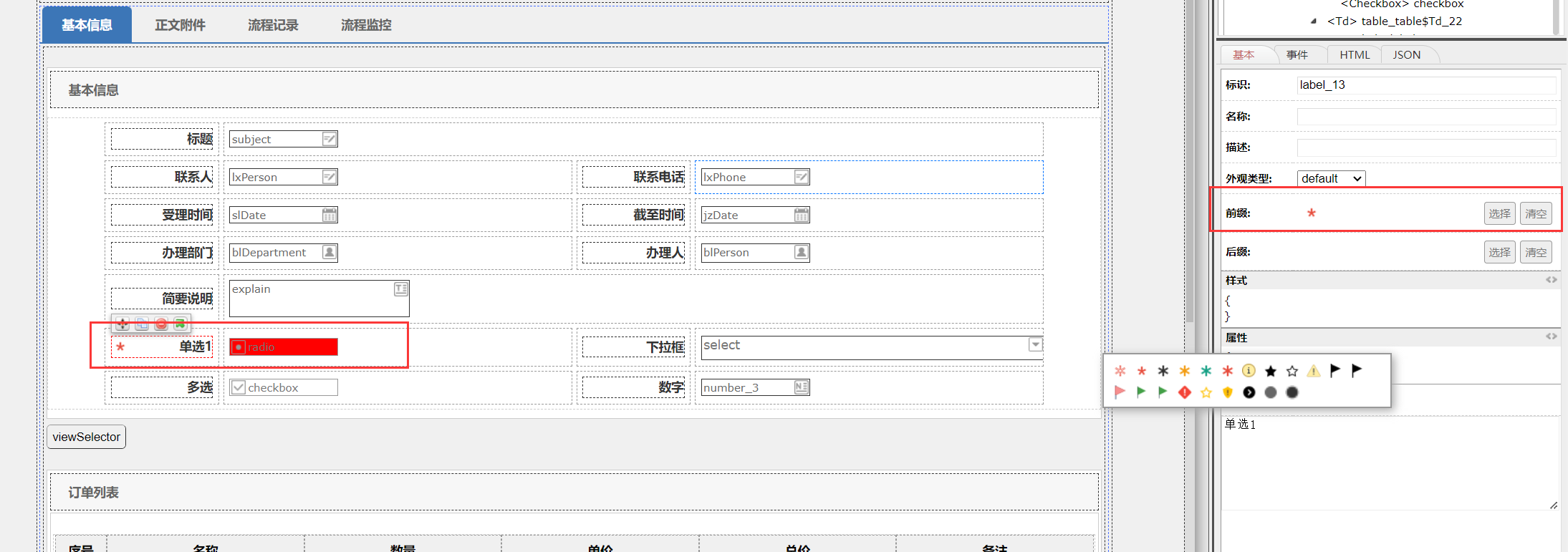Click the calendar icon in jzDate field
The width and height of the screenshot is (1568, 552).
click(802, 215)
